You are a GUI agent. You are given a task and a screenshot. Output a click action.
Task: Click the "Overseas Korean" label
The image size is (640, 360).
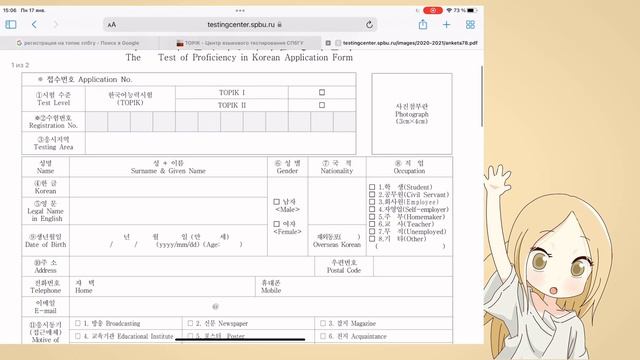[337, 244]
